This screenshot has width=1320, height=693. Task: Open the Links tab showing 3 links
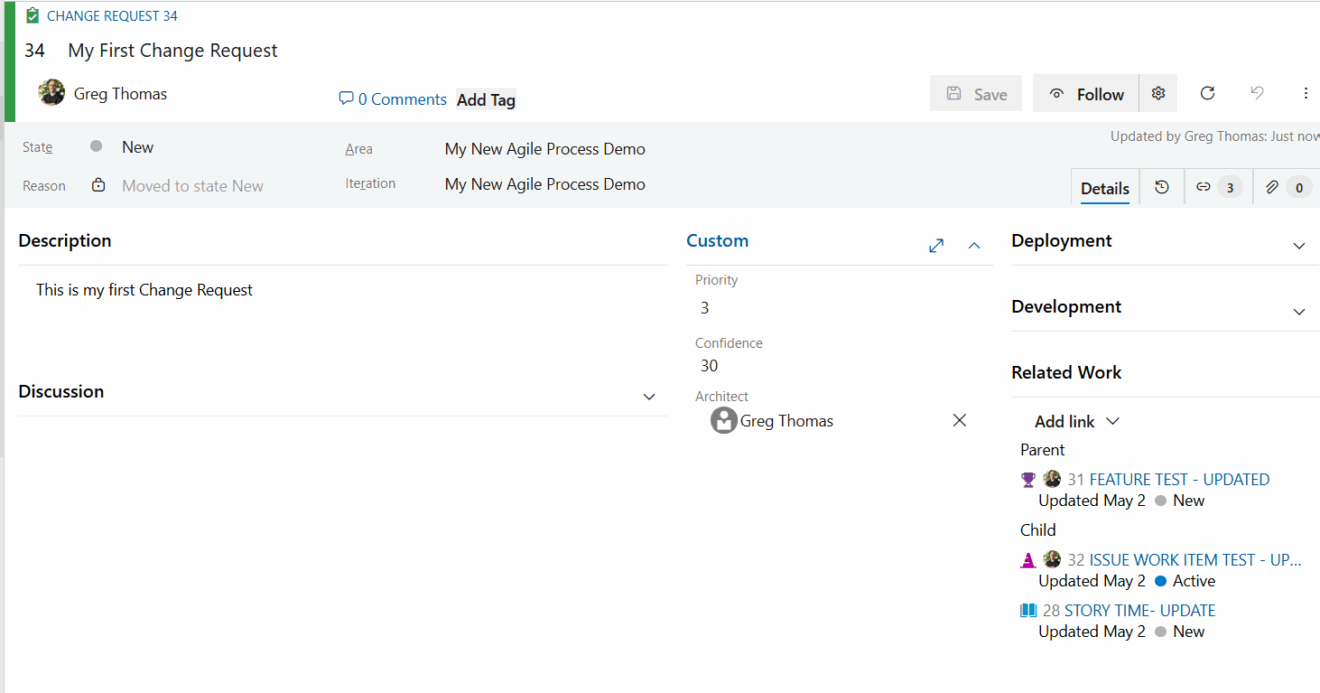click(x=1217, y=187)
